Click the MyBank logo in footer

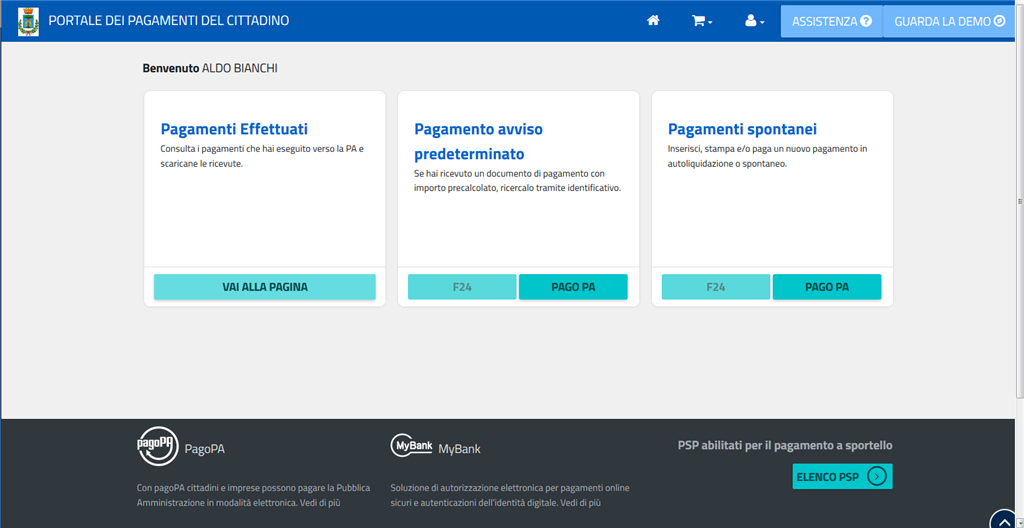pyautogui.click(x=412, y=447)
